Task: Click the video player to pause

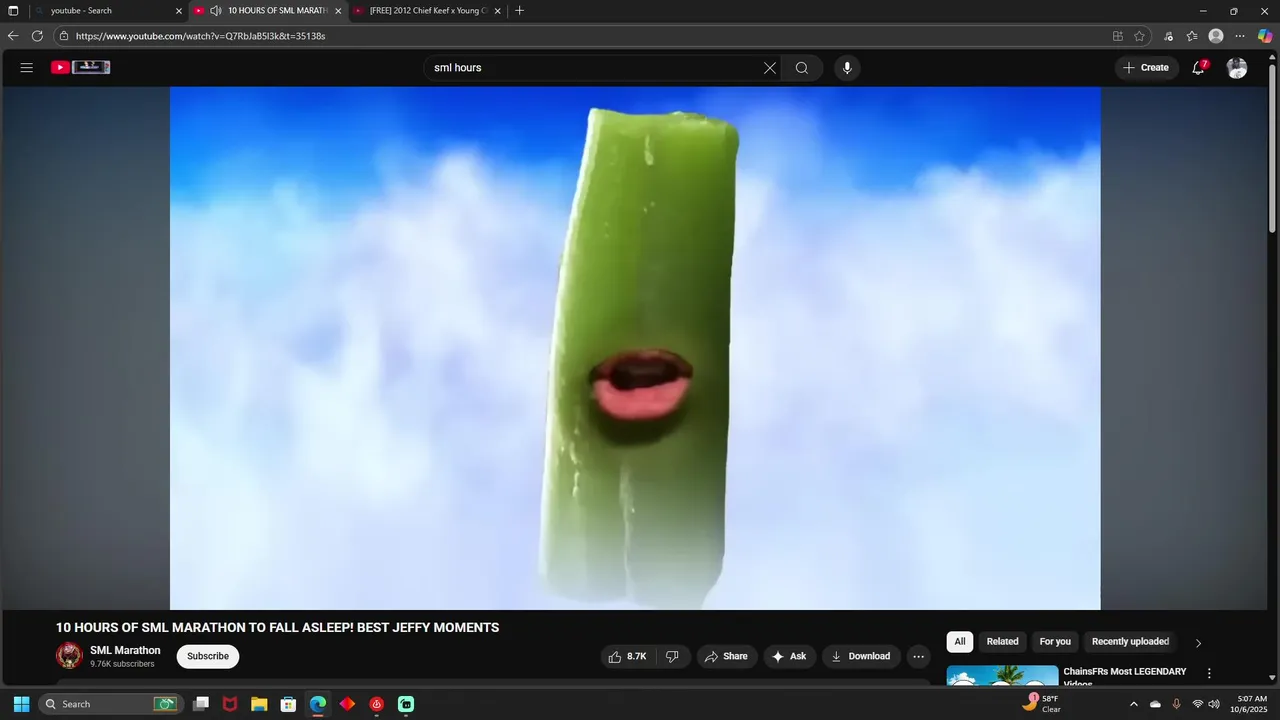Action: [635, 348]
